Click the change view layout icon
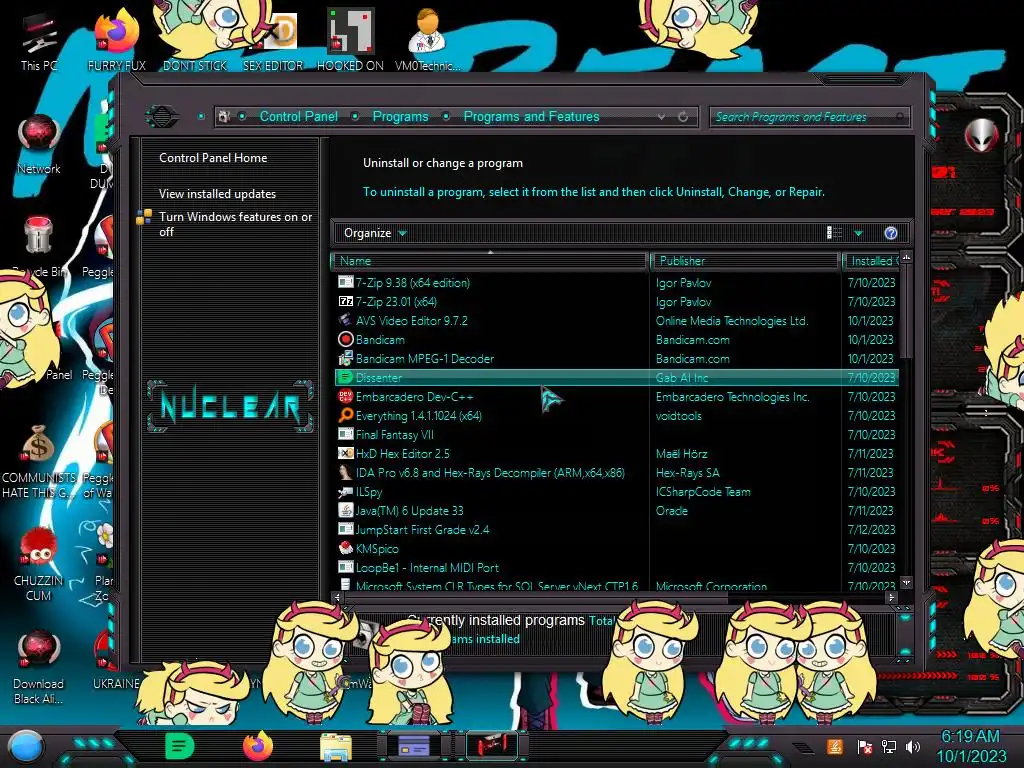 [834, 233]
